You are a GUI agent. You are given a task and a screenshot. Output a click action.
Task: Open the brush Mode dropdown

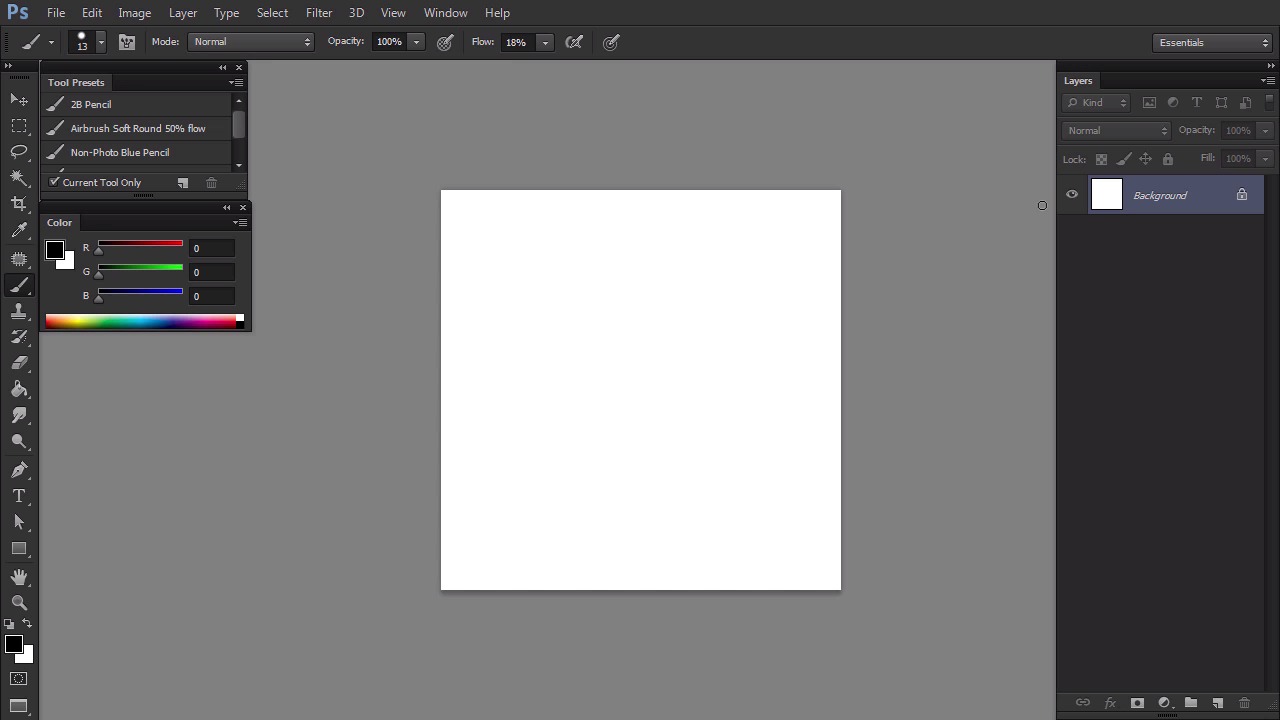click(x=251, y=42)
